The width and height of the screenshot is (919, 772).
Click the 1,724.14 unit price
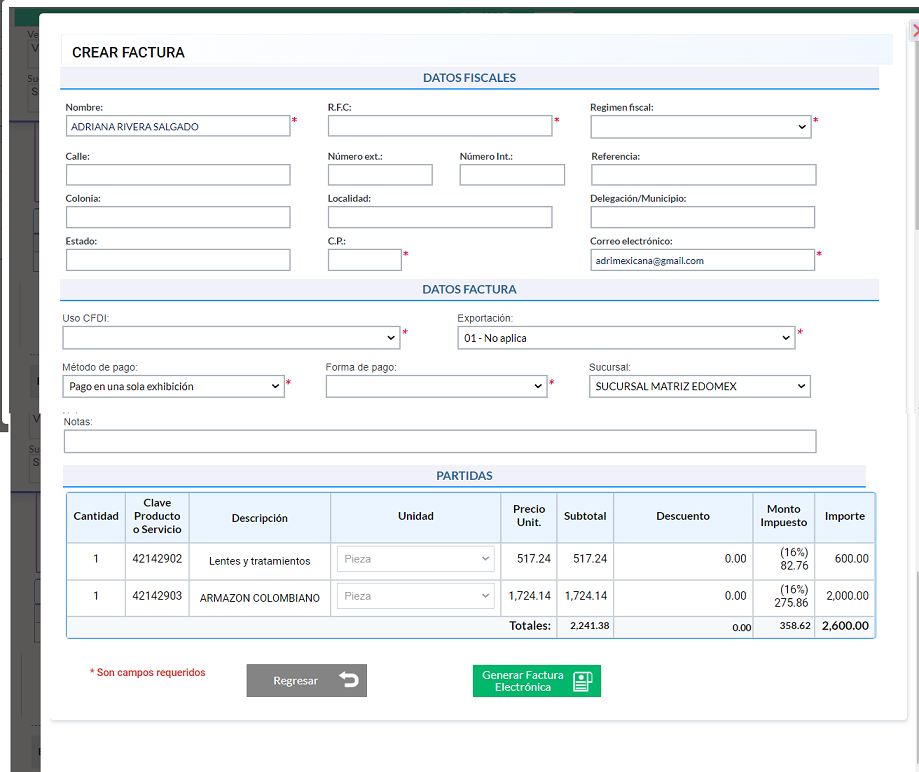tap(529, 596)
